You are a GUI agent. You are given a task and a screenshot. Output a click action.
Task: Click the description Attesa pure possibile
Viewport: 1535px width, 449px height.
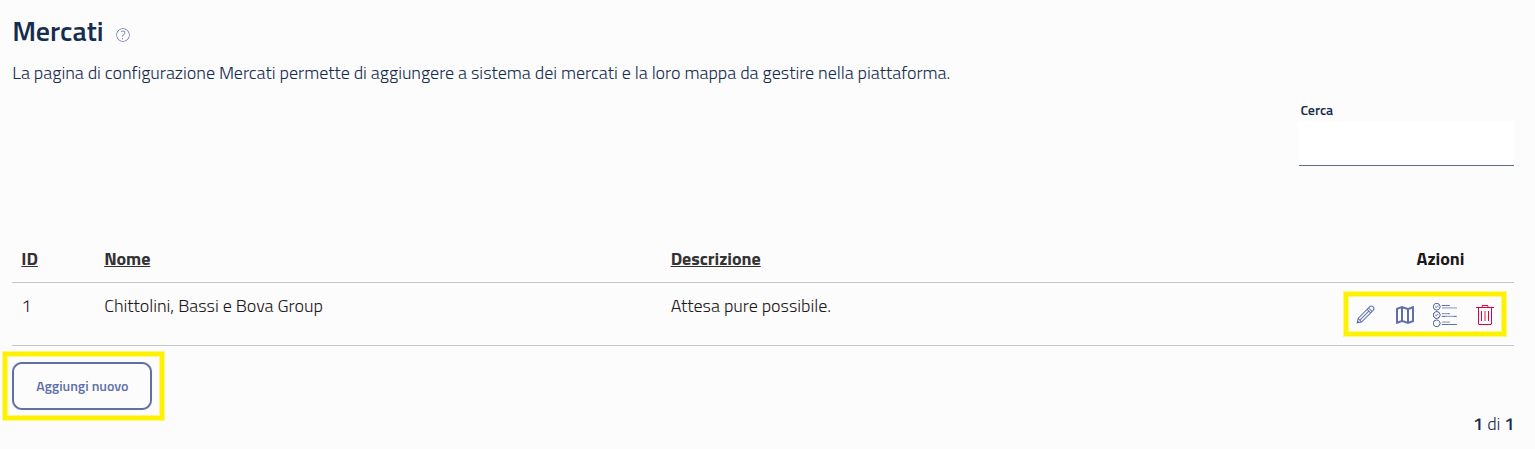pos(751,306)
